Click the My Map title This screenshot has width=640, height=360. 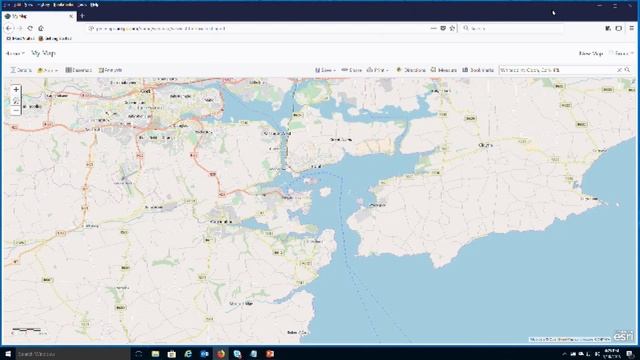(43, 53)
